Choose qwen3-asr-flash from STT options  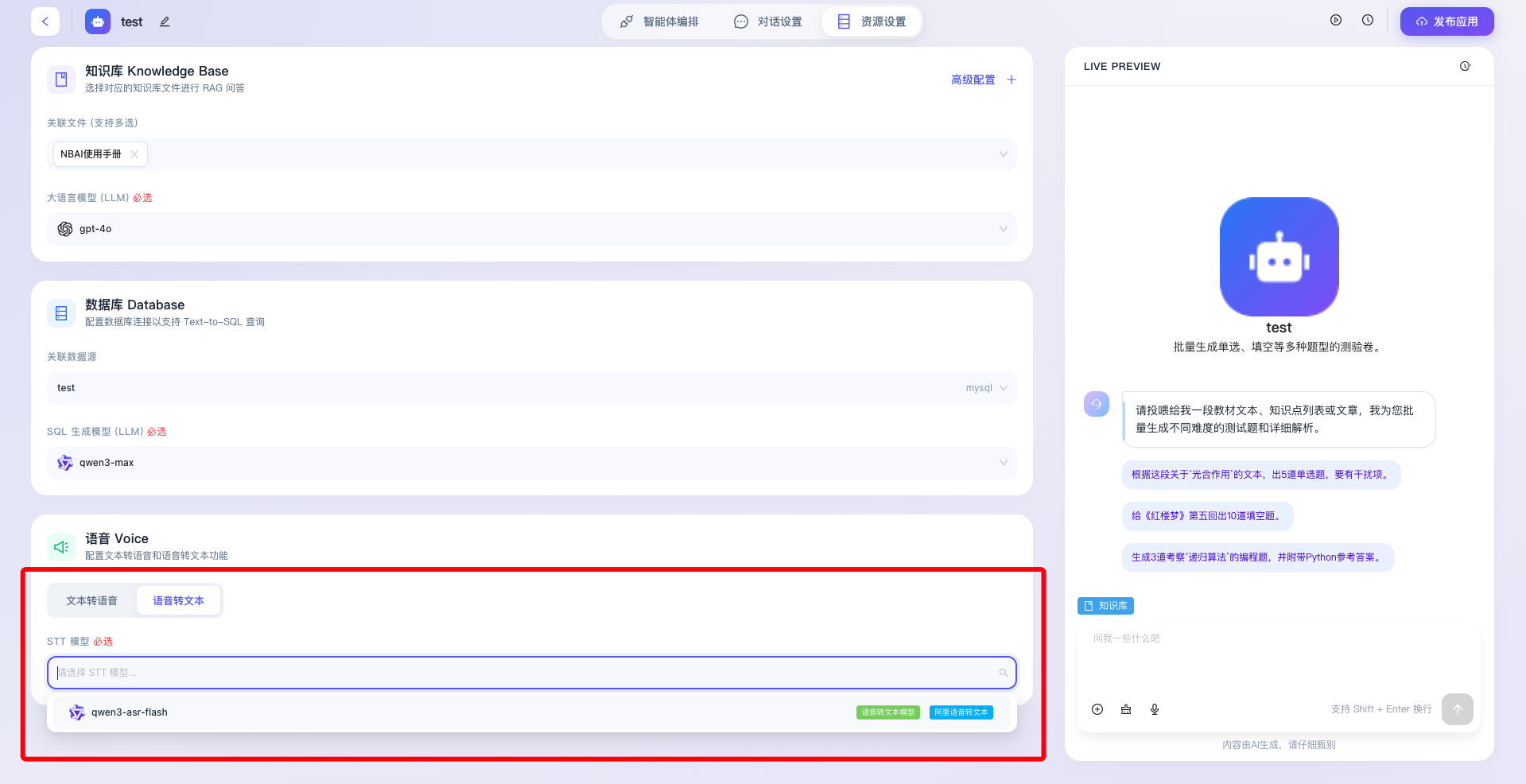pyautogui.click(x=130, y=712)
